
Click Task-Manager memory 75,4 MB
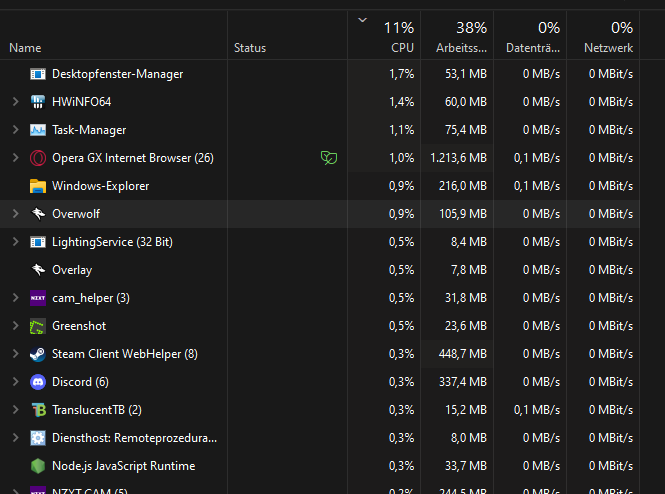pos(466,130)
